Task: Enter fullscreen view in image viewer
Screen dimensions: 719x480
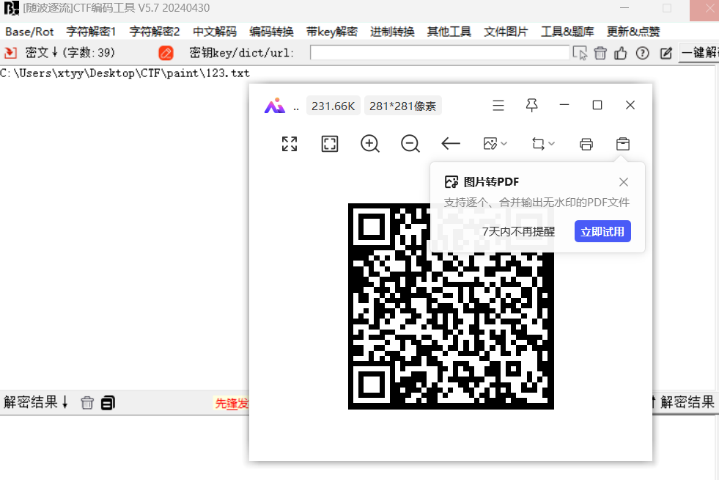Action: (x=289, y=143)
